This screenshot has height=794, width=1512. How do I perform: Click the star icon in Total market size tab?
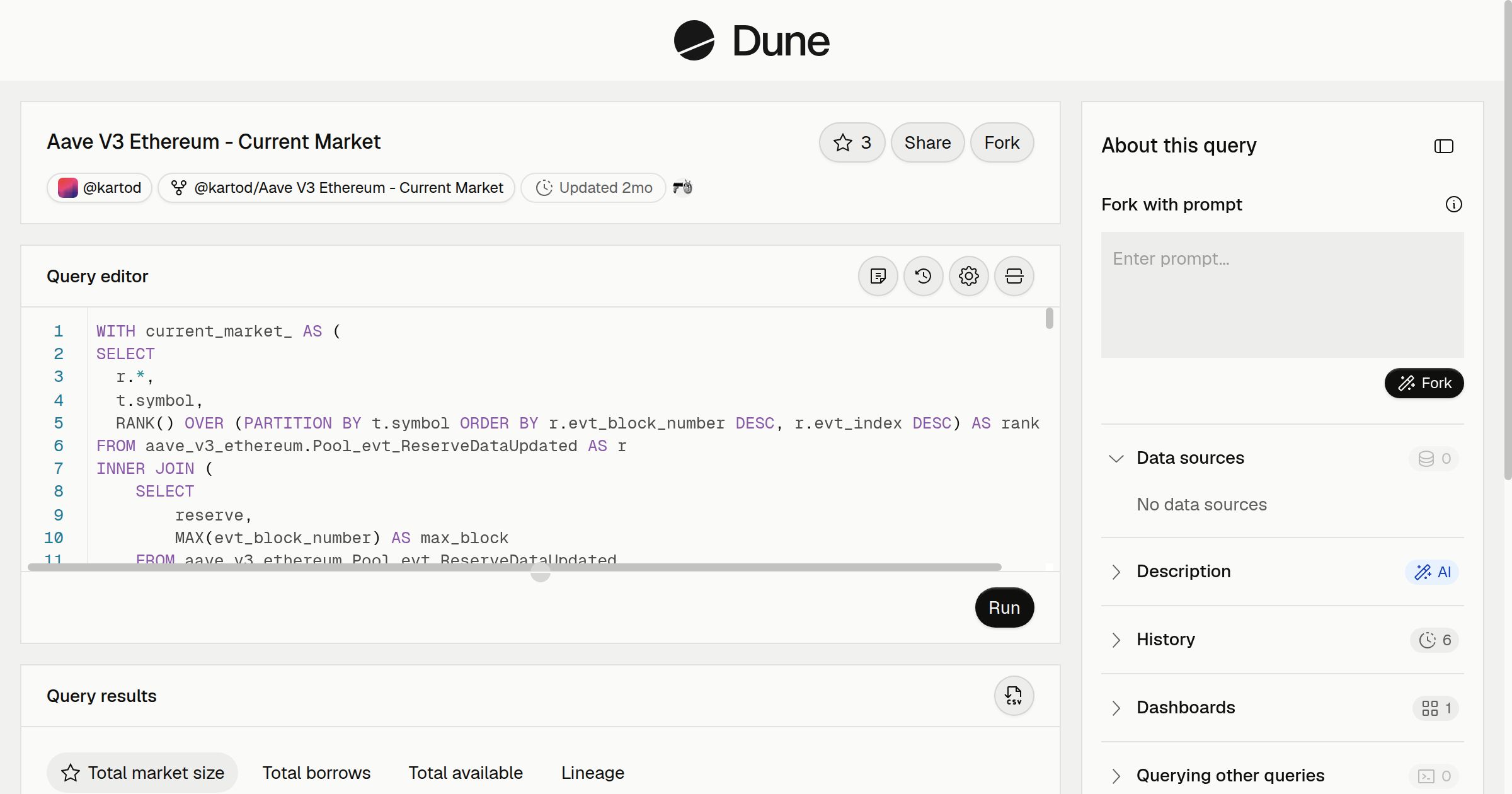click(71, 773)
